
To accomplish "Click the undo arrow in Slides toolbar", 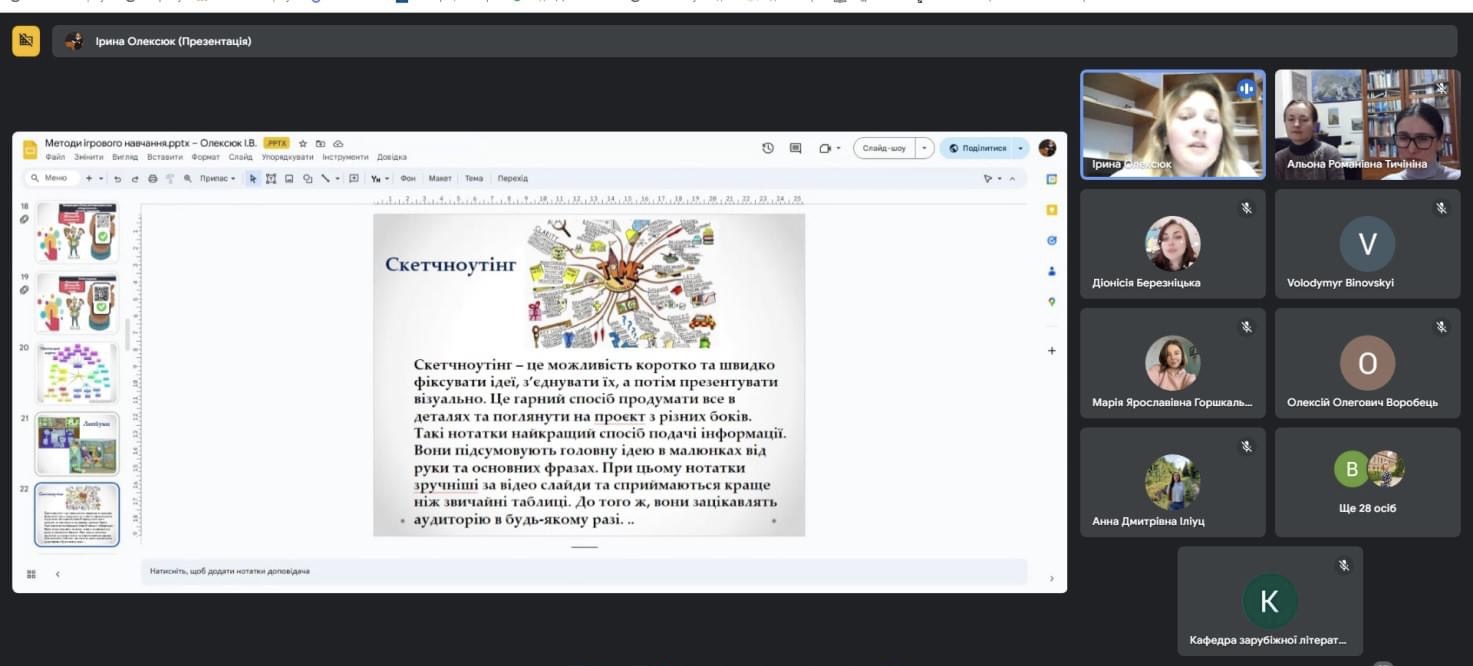I will [117, 179].
